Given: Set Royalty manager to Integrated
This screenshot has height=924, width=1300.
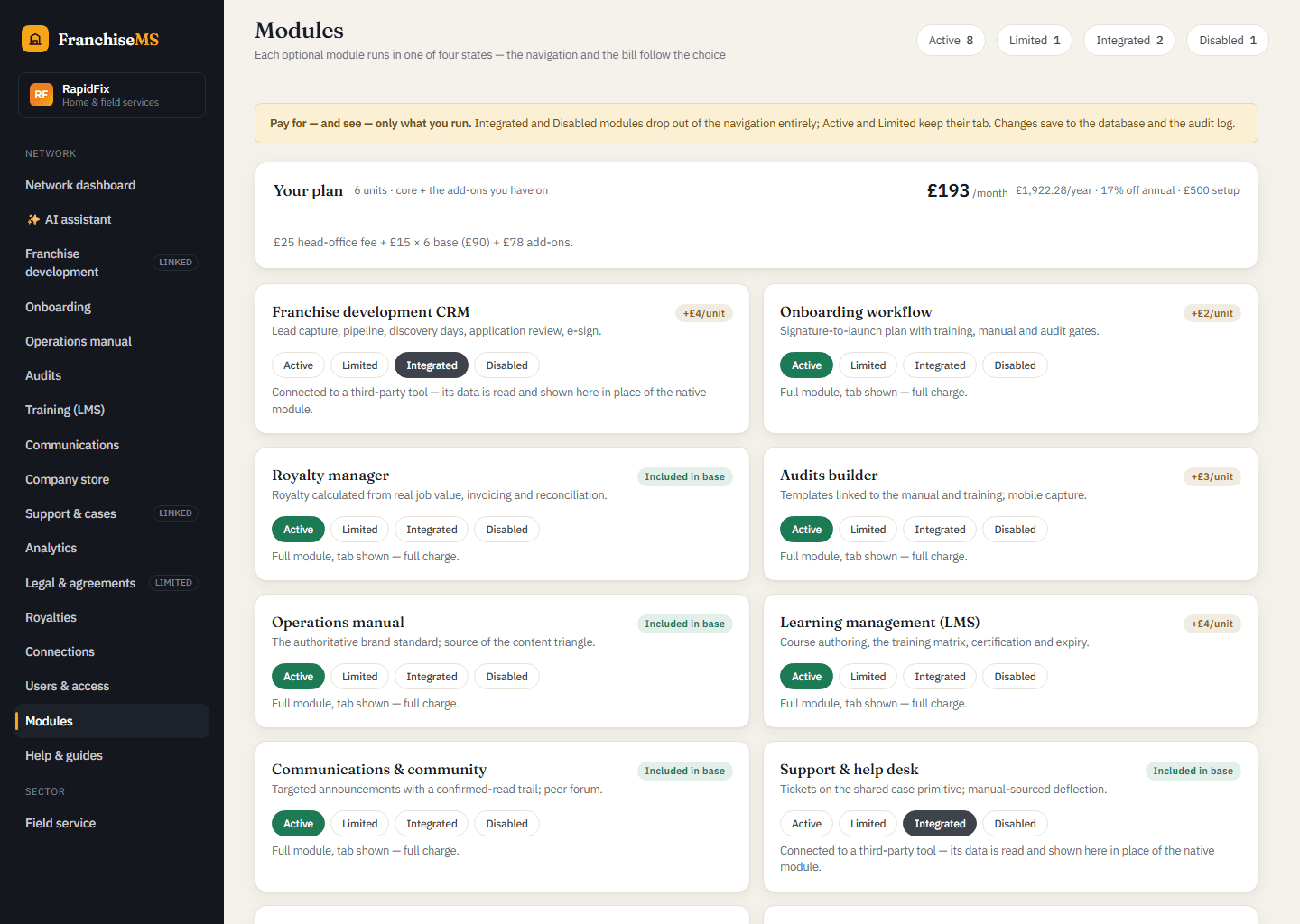Looking at the screenshot, I should [x=432, y=530].
